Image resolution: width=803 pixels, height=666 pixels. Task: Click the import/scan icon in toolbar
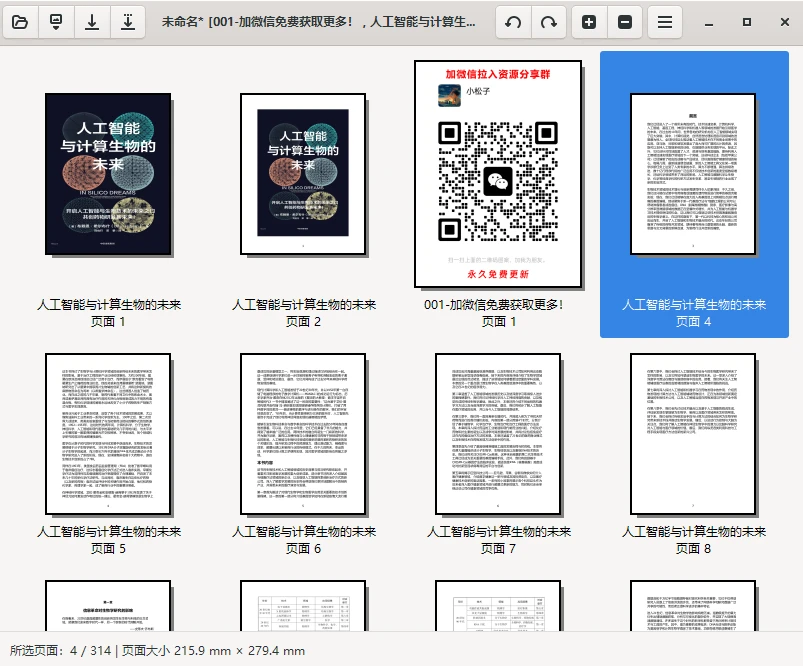tap(56, 22)
